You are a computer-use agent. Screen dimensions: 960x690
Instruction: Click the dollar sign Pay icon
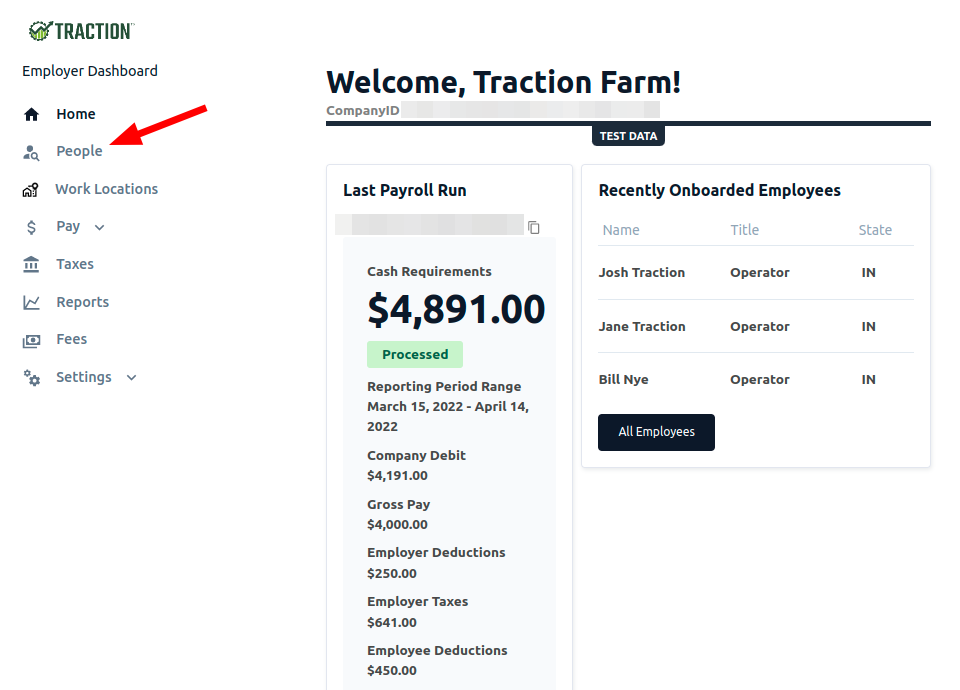[x=31, y=228]
